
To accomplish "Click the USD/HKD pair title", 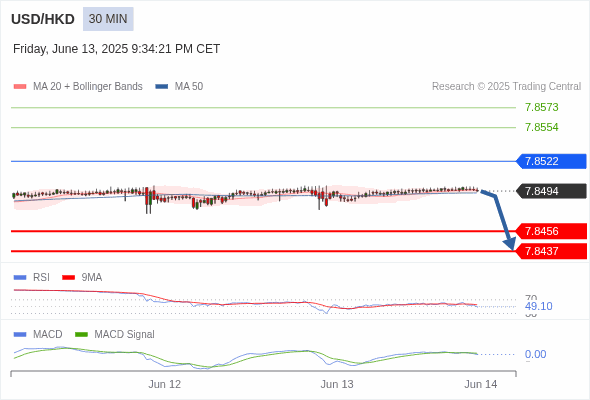I will tap(43, 19).
